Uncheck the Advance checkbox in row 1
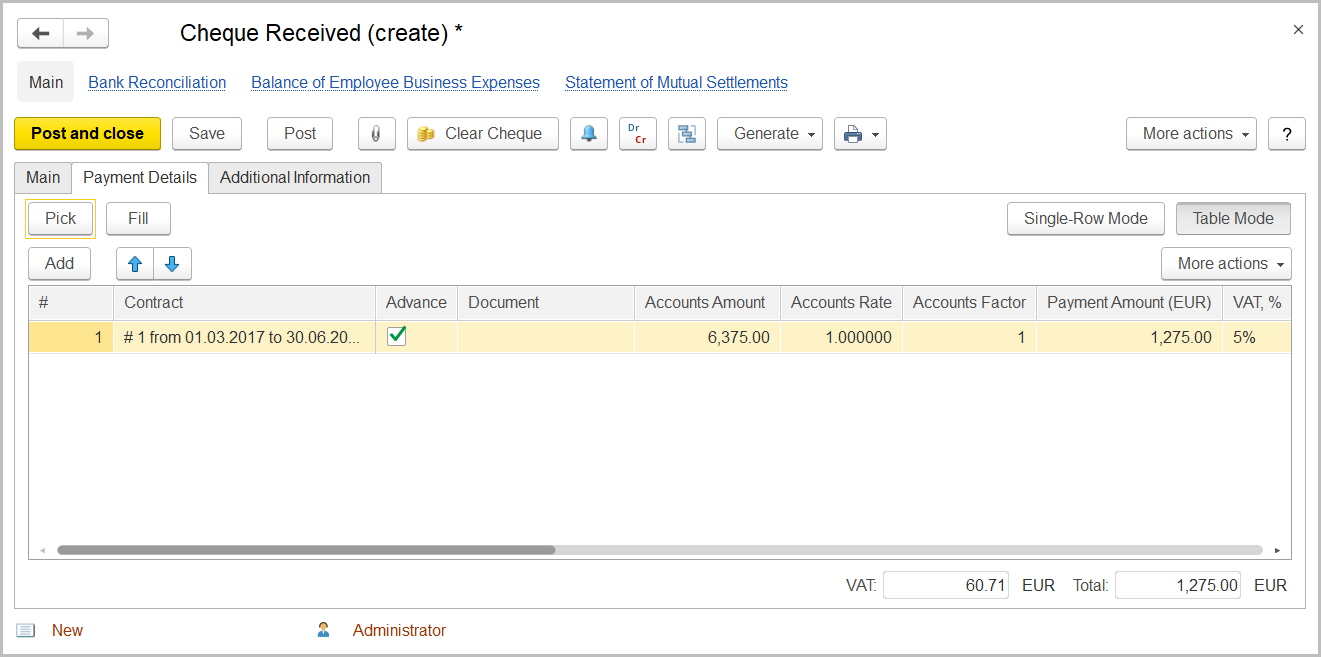Screen dimensions: 1321x657 click(396, 336)
